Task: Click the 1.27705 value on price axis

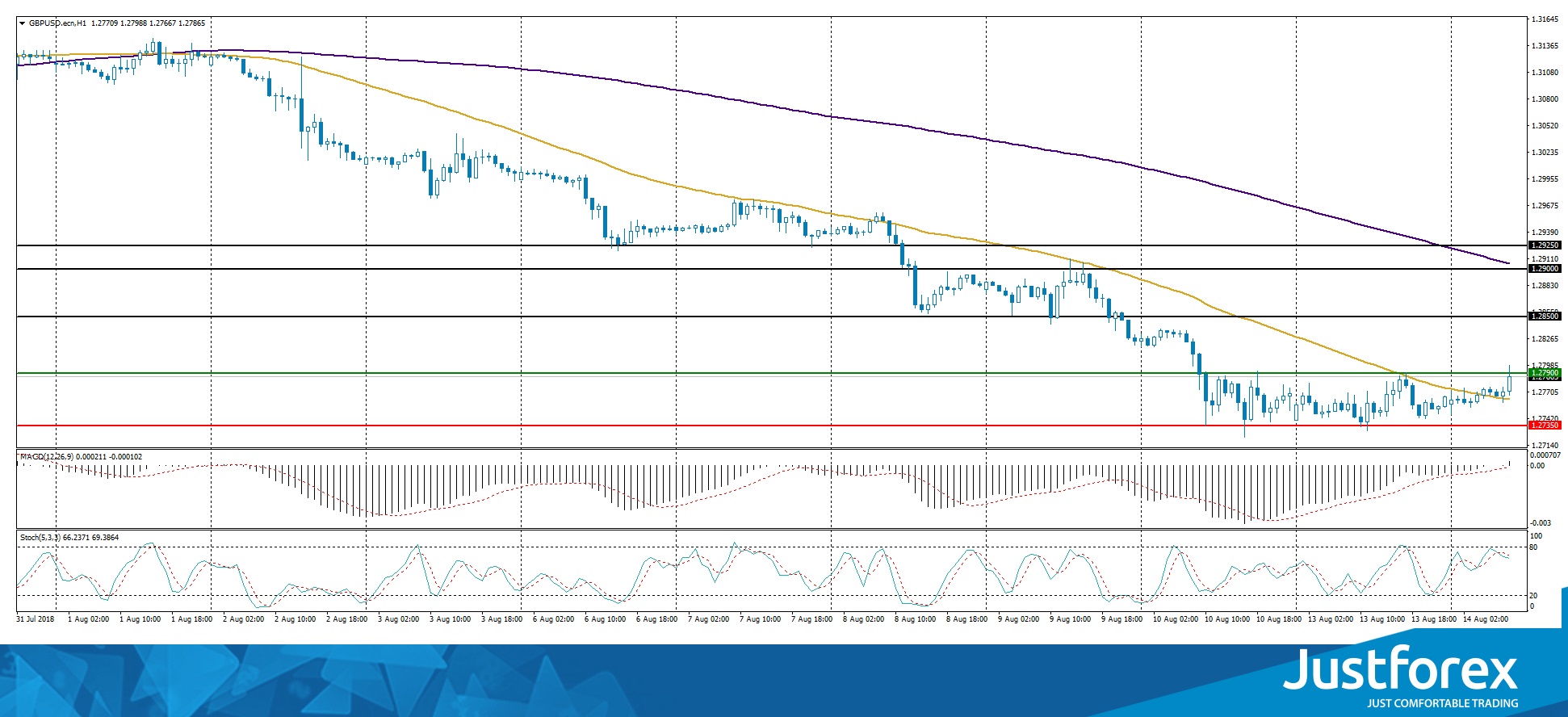Action: click(1545, 392)
